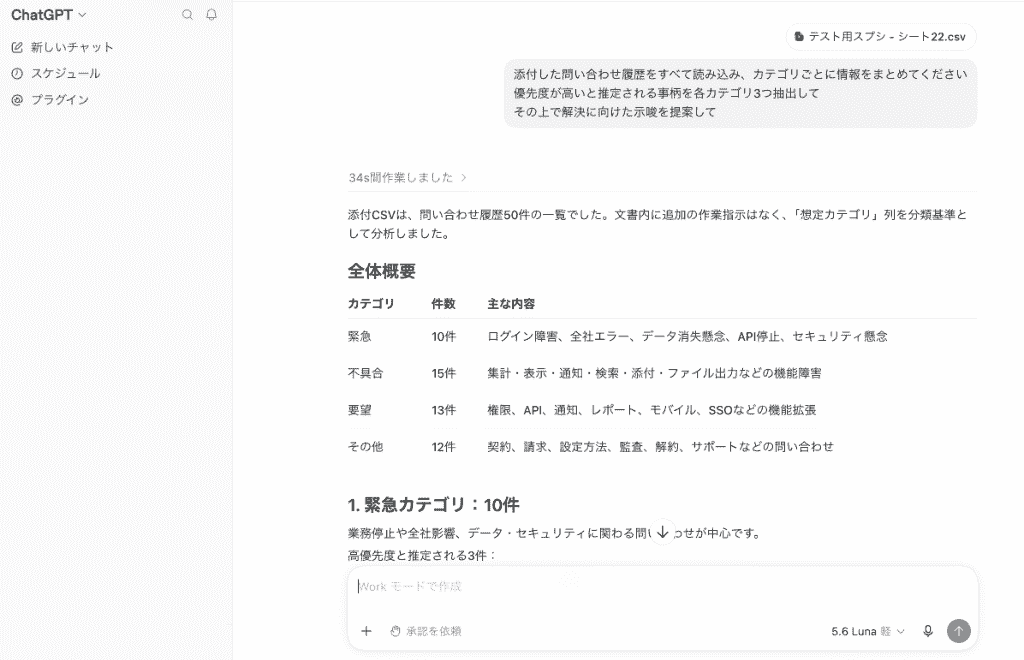Click the new chat pencil icon
Screen dimensions: 1024x660
coord(17,47)
